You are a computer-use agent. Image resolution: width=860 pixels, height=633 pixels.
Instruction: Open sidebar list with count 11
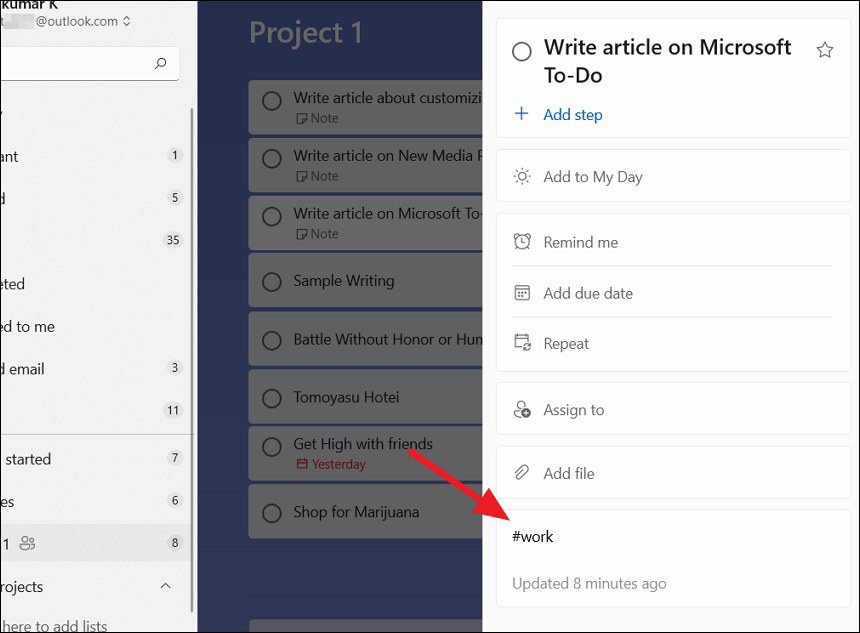(x=93, y=410)
